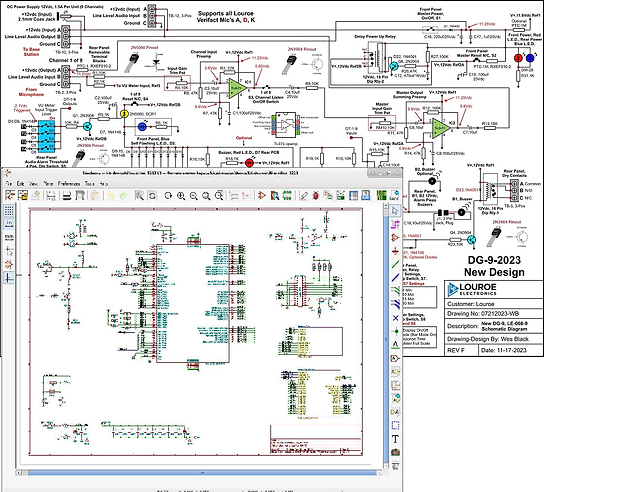This screenshot has height=492, width=643.
Task: Toggle hidden pins visibility
Action: pyautogui.click(x=9, y=264)
